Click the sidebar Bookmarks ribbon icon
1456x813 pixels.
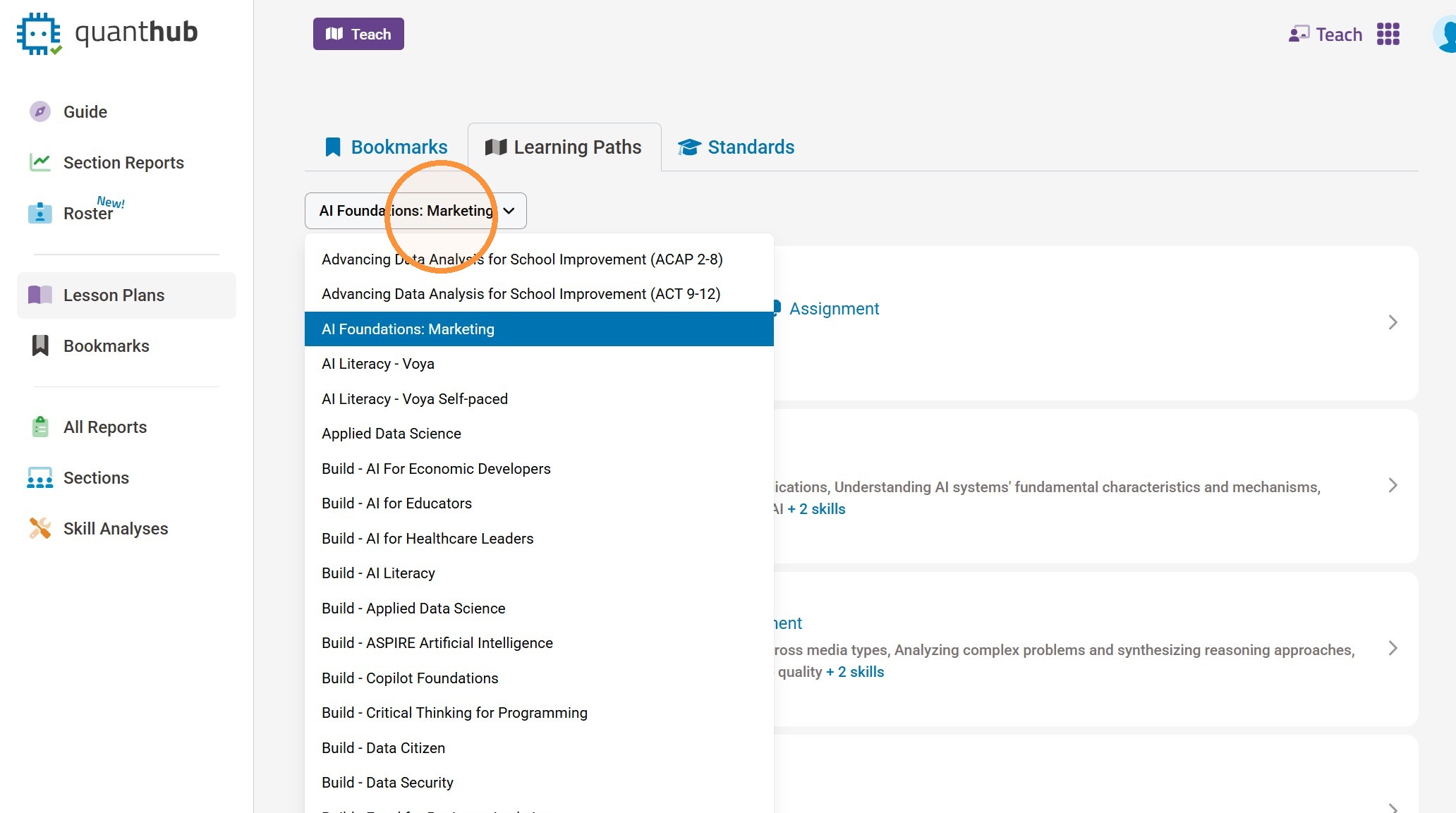click(x=40, y=346)
